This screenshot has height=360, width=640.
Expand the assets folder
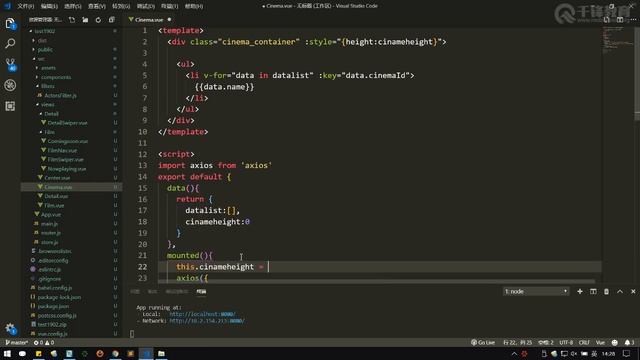(x=48, y=68)
